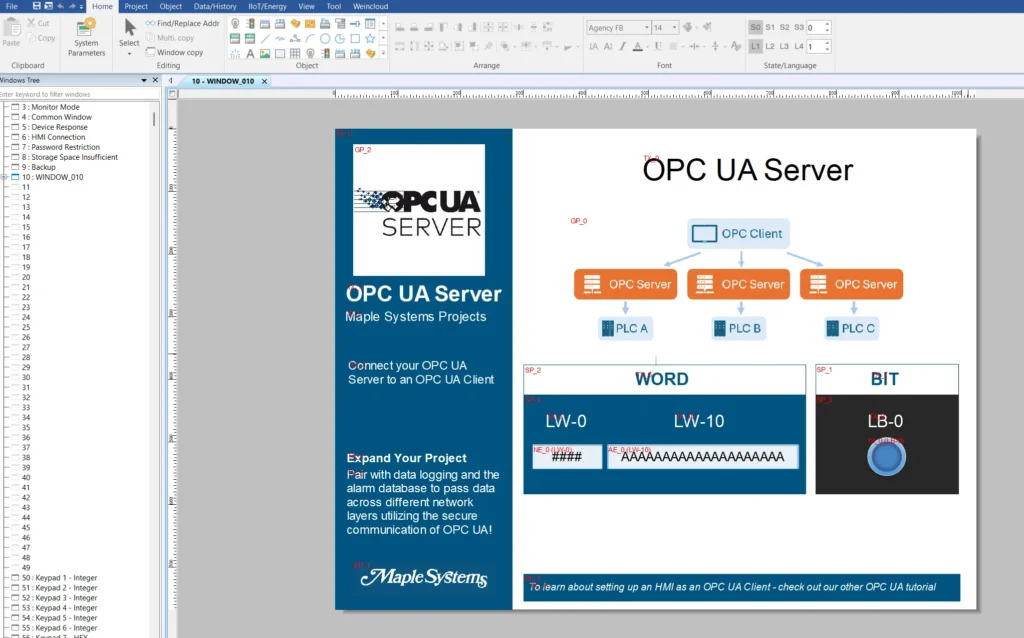Click the Save icon in quick access toolbar
The image size is (1024, 638).
36,6
